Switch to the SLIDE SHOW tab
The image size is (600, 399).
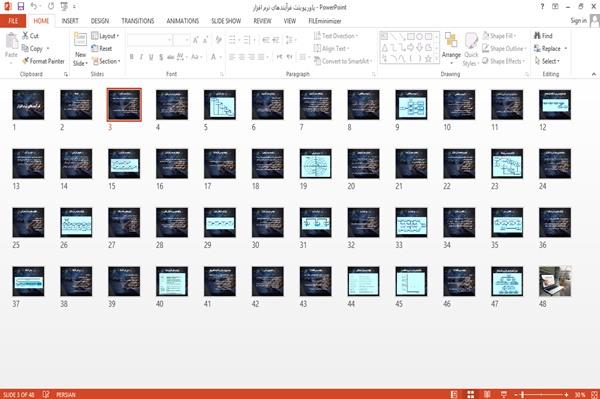[x=226, y=21]
